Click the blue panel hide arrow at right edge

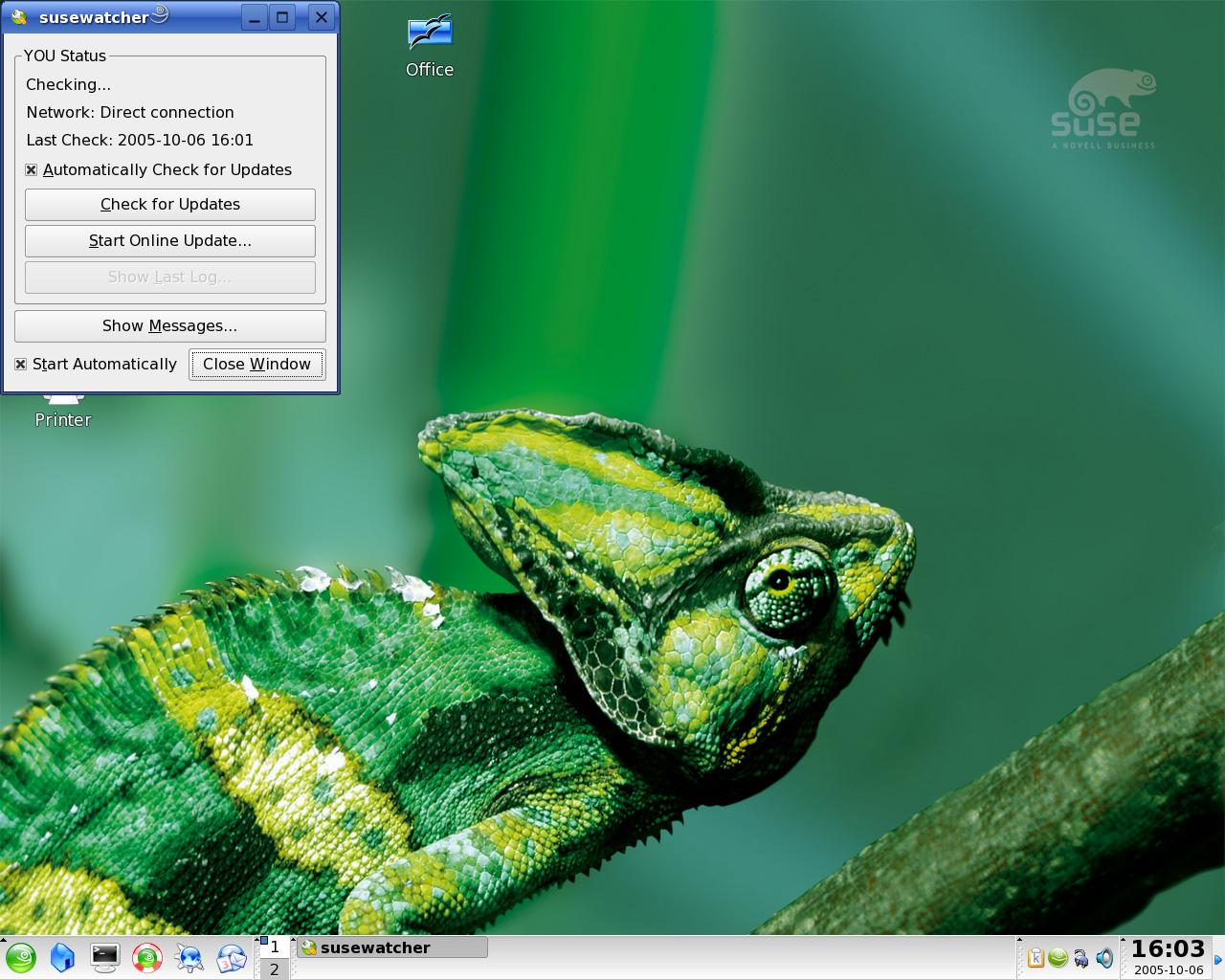click(x=1218, y=959)
